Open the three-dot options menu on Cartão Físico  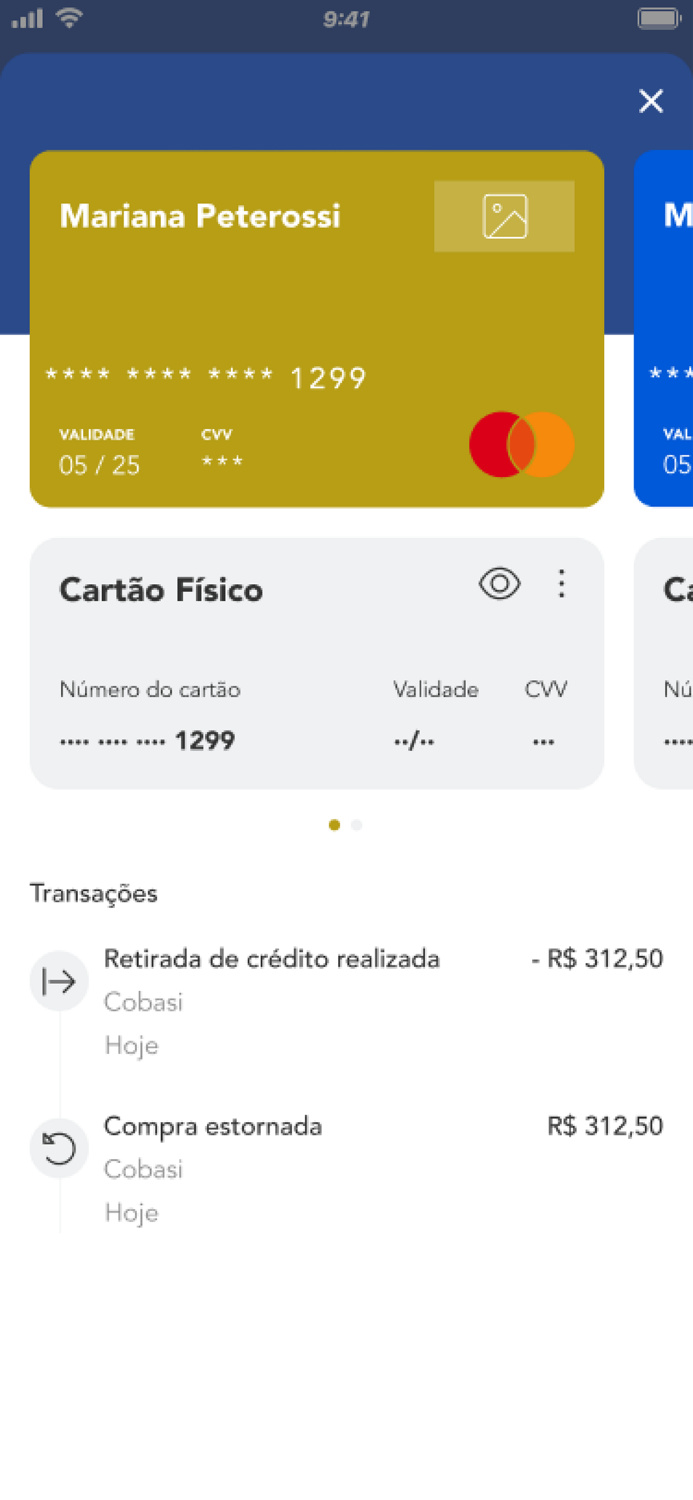click(562, 583)
